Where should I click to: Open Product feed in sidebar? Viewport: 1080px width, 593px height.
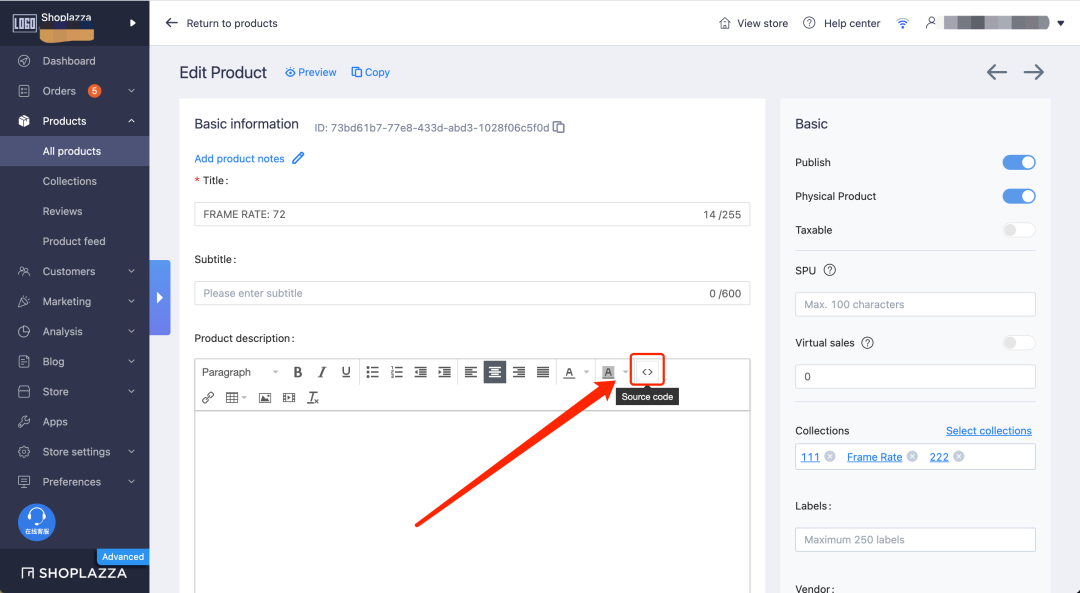click(x=74, y=242)
